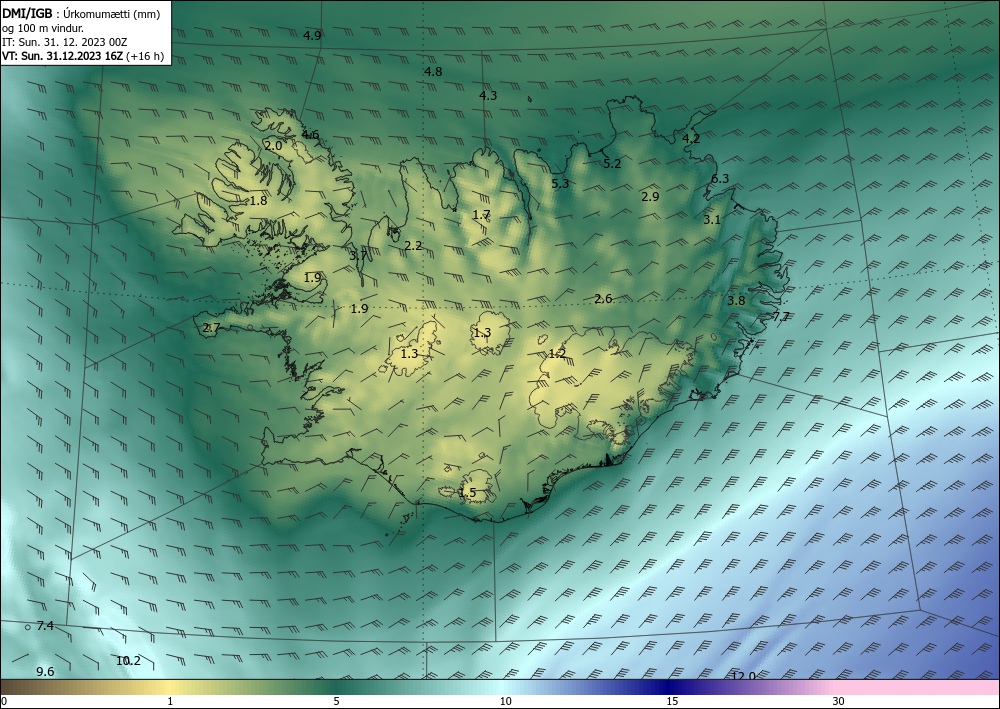Click the legend tick label 1
Image resolution: width=1000 pixels, height=709 pixels.
(170, 701)
